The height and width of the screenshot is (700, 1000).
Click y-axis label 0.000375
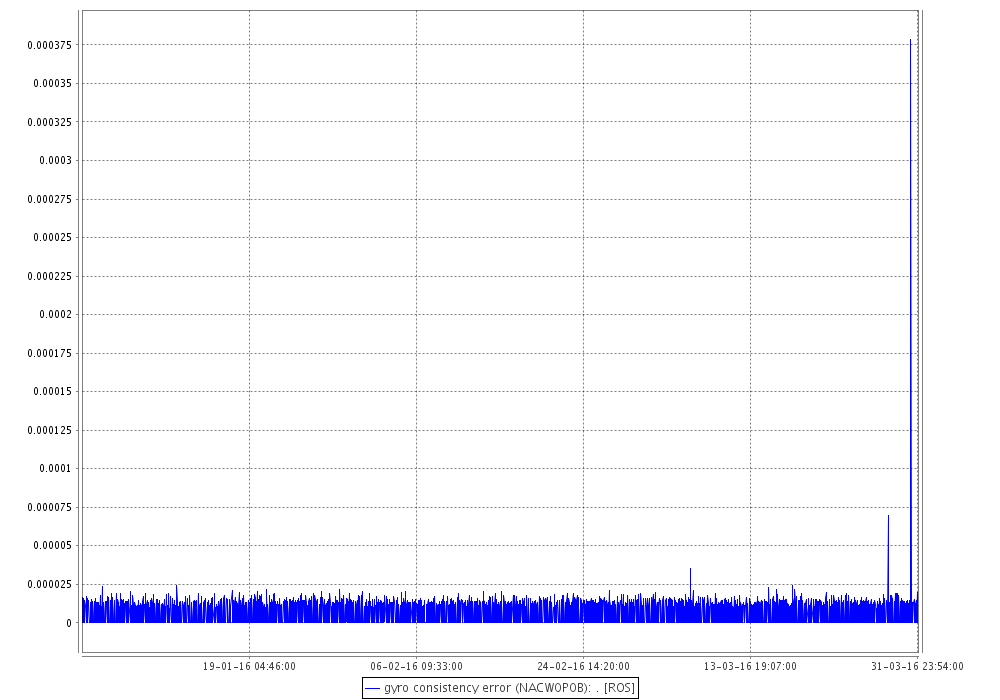50,45
